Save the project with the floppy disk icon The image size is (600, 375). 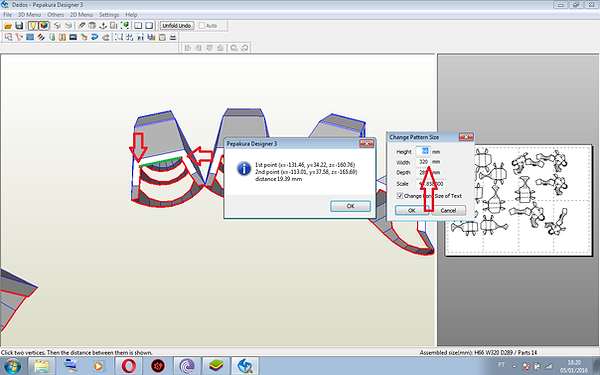(19, 26)
